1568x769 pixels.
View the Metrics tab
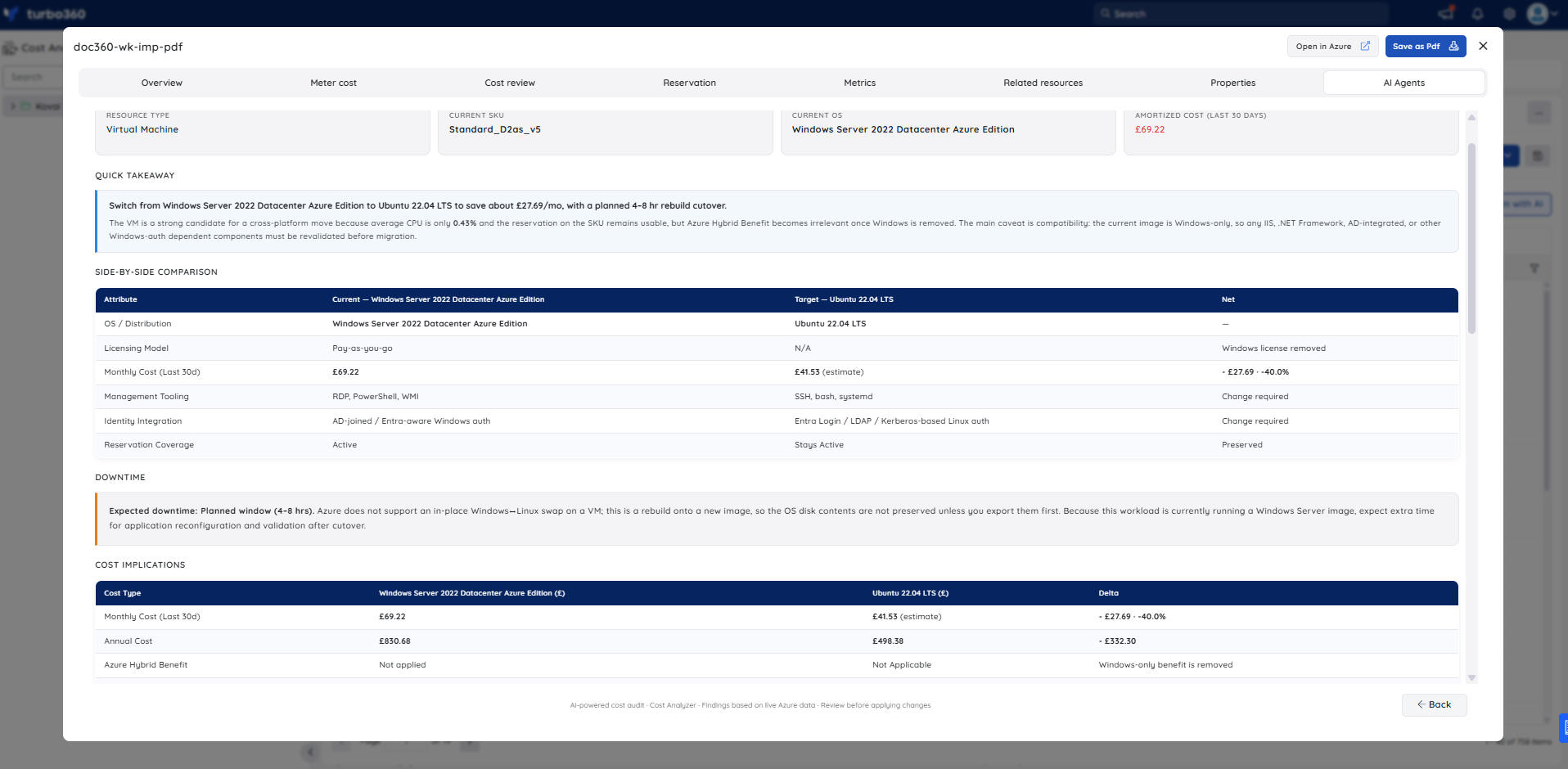click(859, 83)
